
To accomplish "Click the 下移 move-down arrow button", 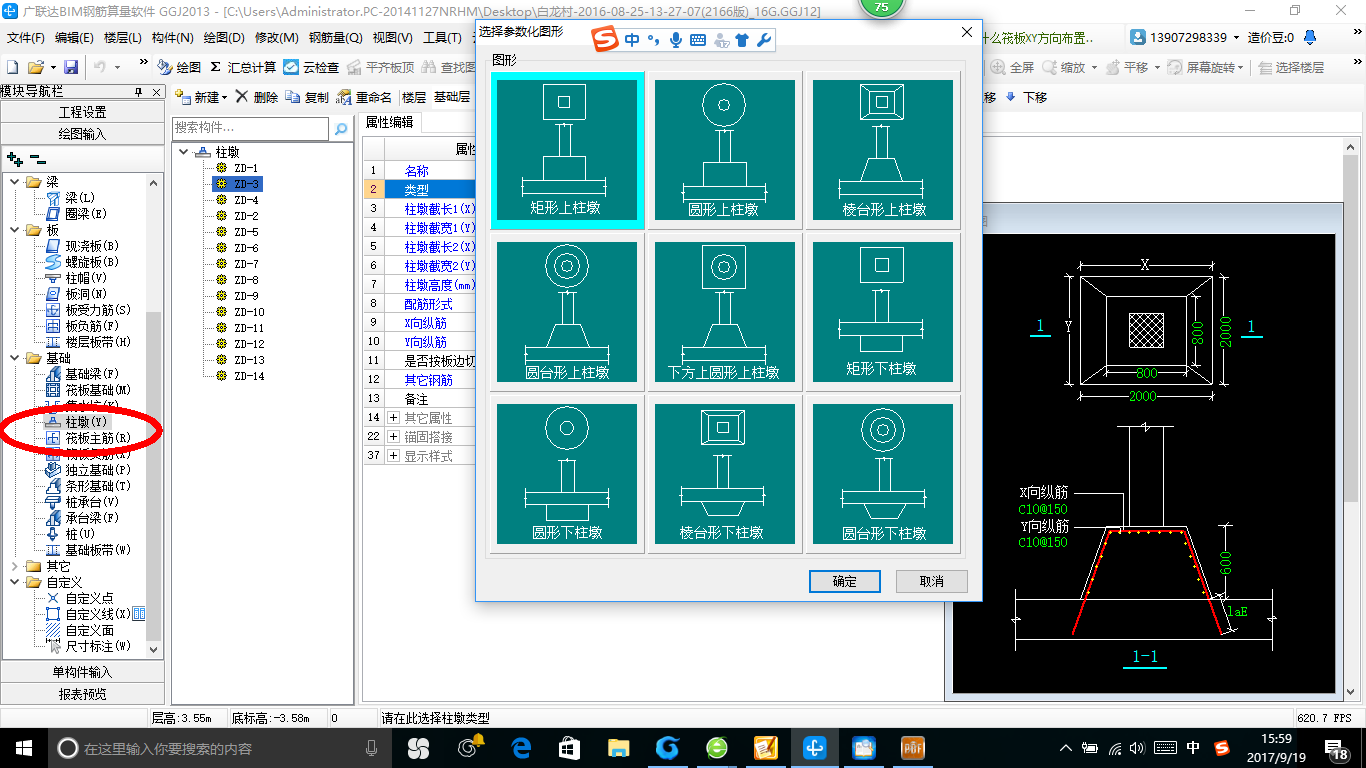I will [x=1026, y=97].
